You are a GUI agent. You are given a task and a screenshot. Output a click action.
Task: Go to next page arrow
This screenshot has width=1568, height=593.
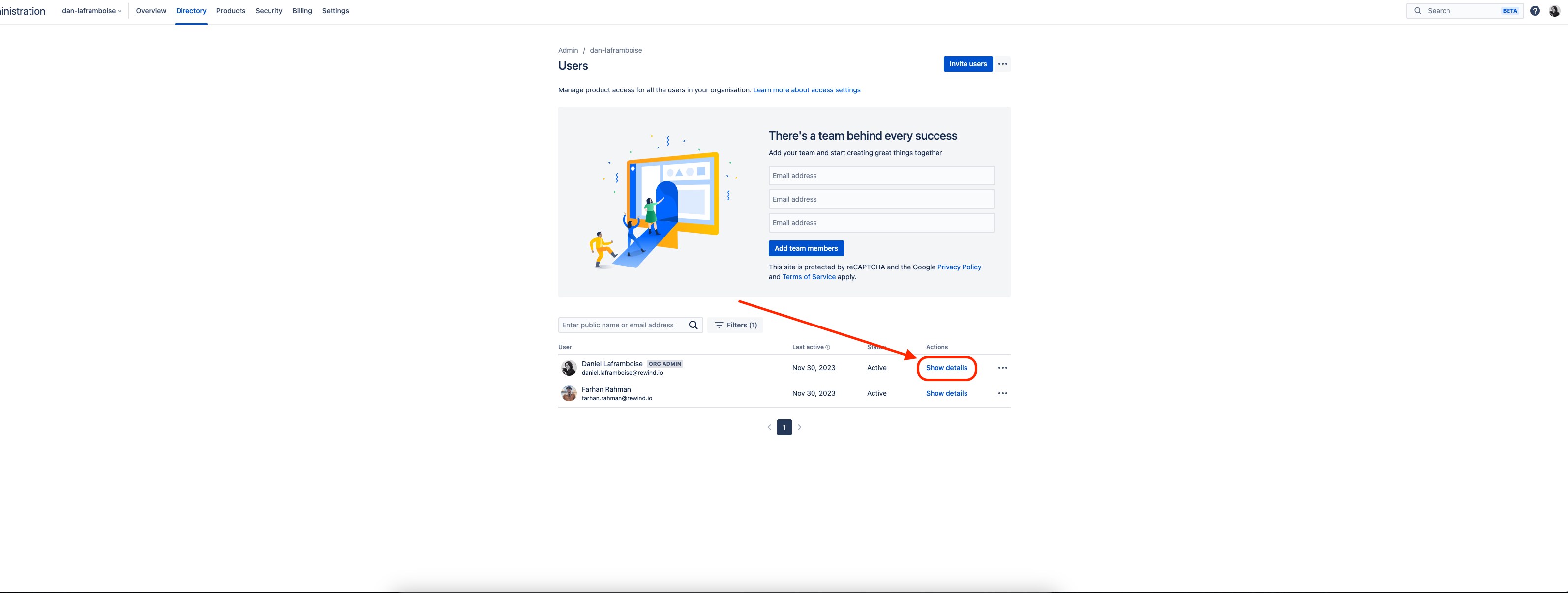tap(800, 427)
